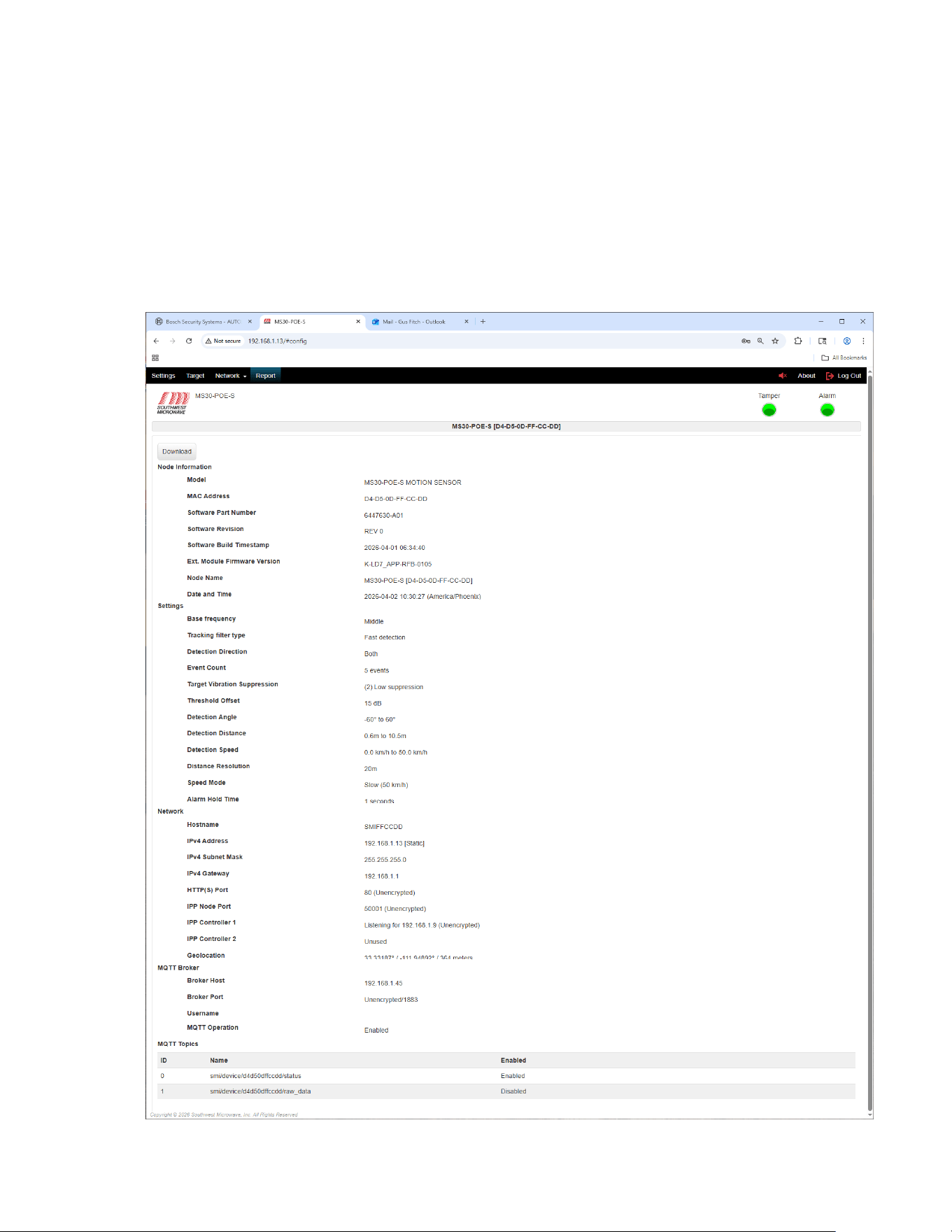Screen dimensions: 952x1232
Task: Open the All Bookmarks folder
Action: (x=844, y=357)
